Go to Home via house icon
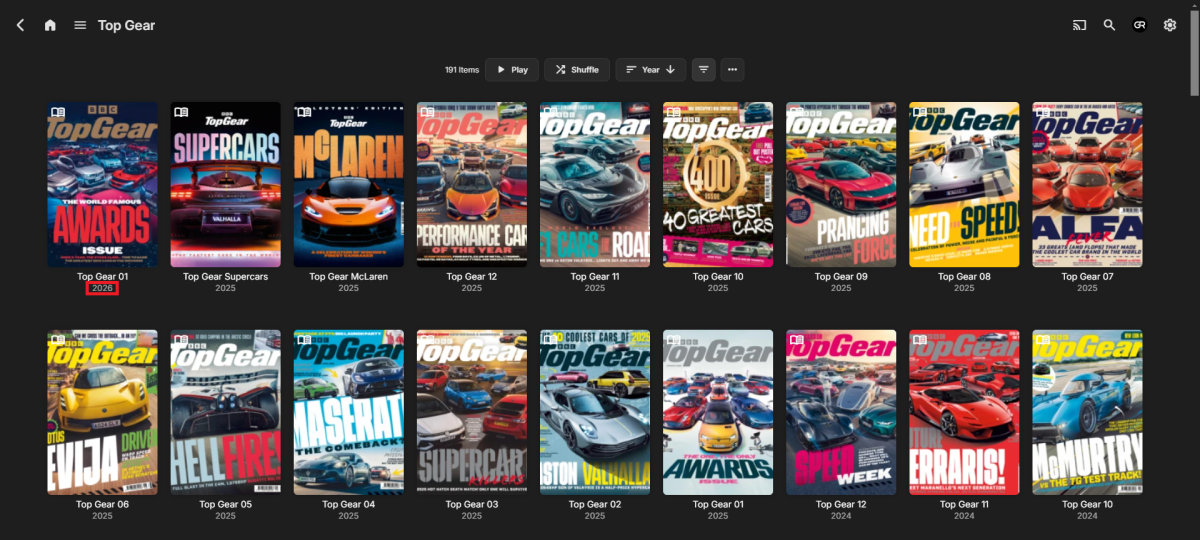 pyautogui.click(x=50, y=25)
